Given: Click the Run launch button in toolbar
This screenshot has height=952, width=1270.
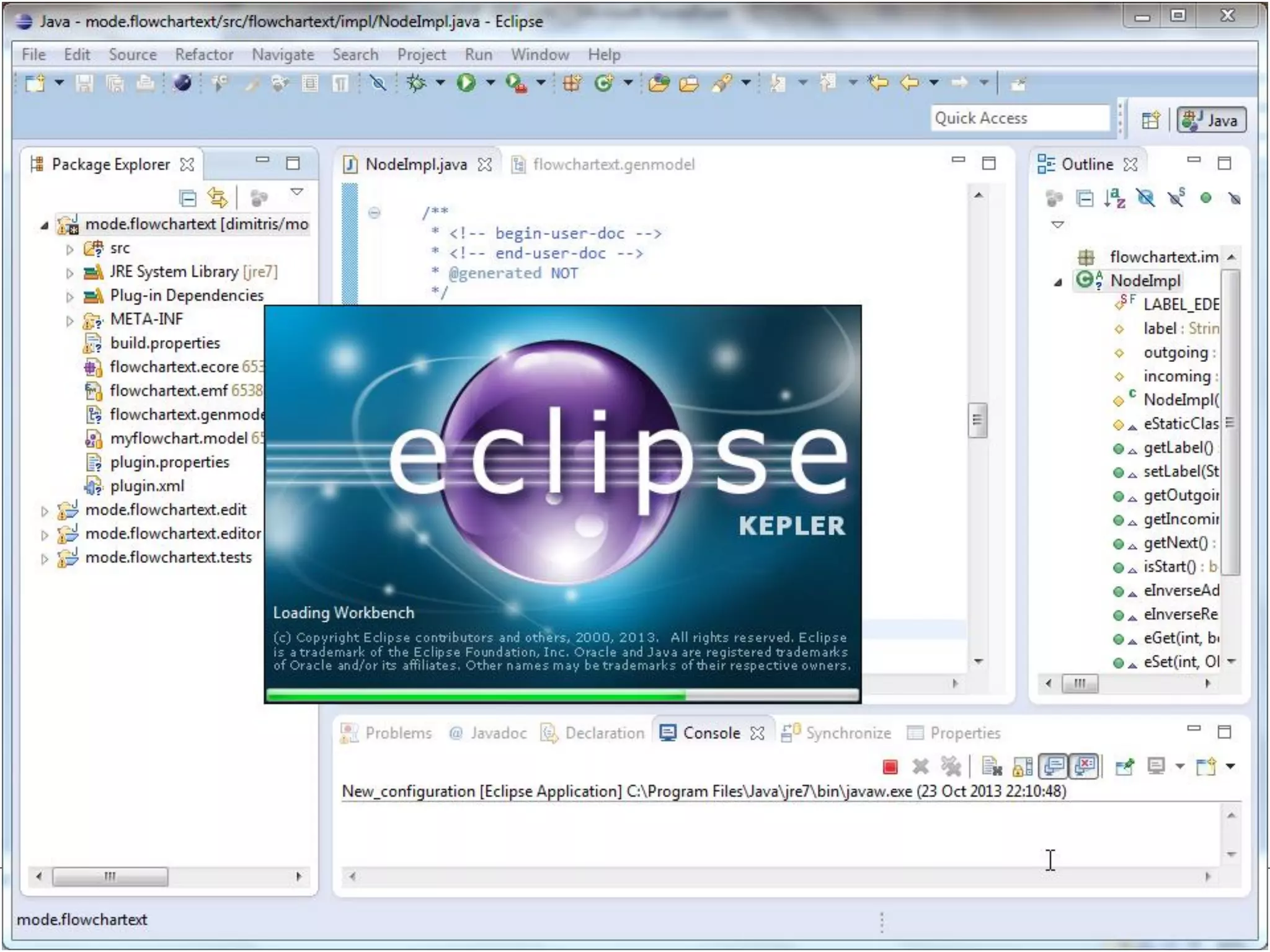Looking at the screenshot, I should 466,82.
